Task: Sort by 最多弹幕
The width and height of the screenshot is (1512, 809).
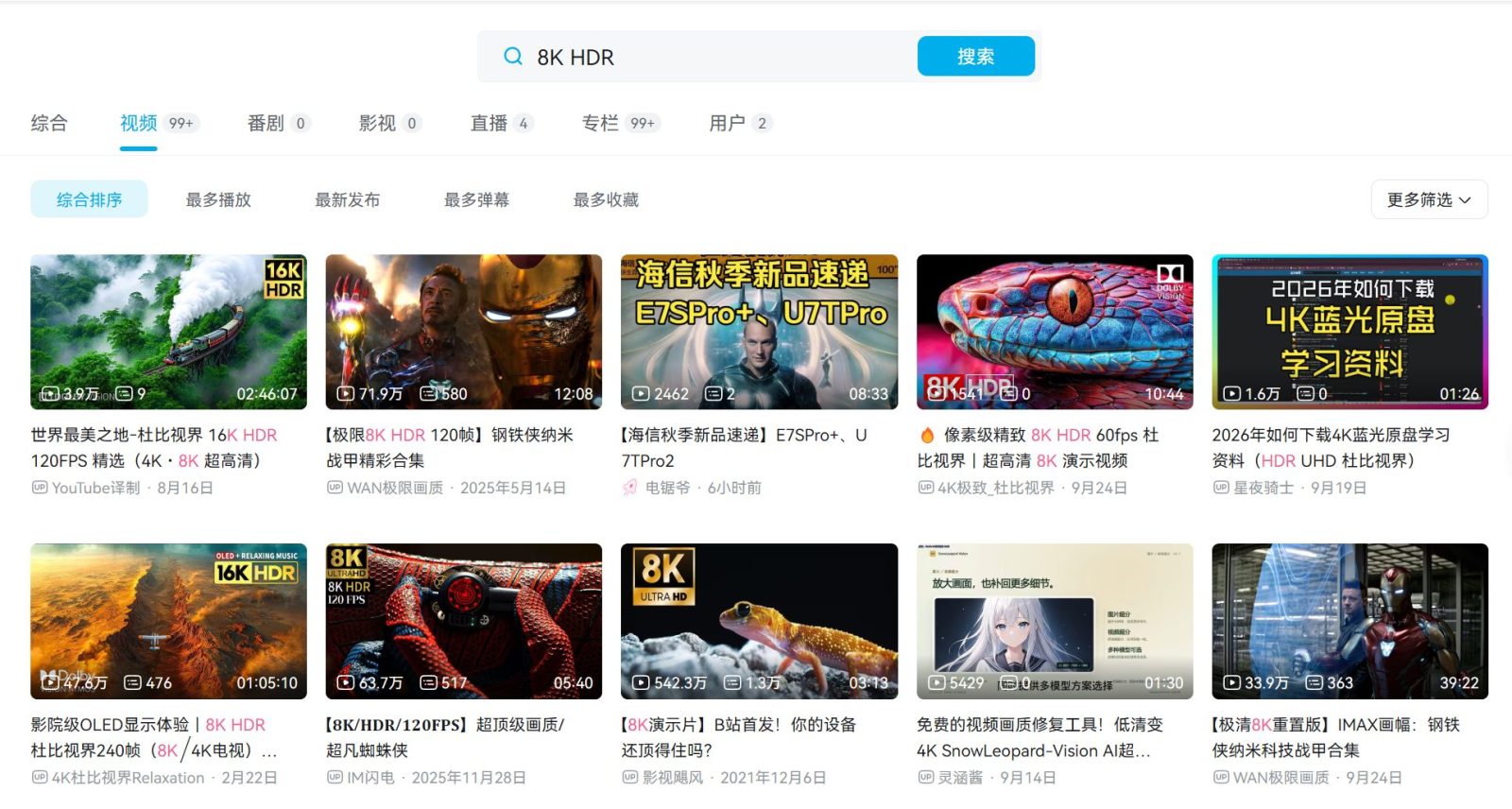Action: point(477,199)
